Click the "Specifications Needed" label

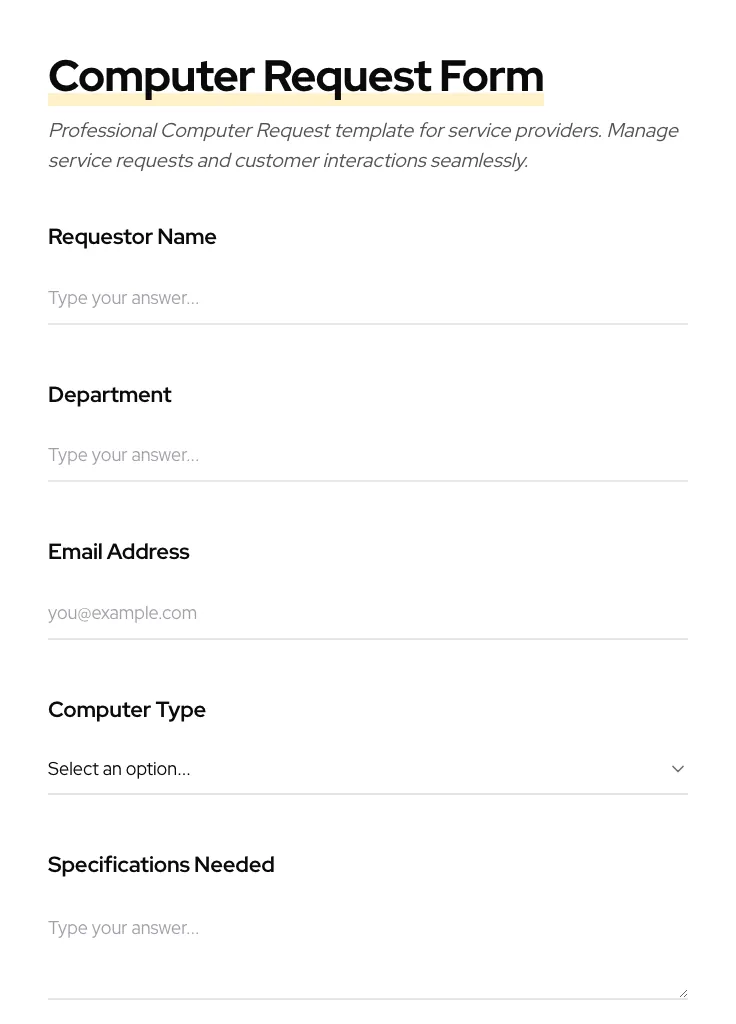161,865
